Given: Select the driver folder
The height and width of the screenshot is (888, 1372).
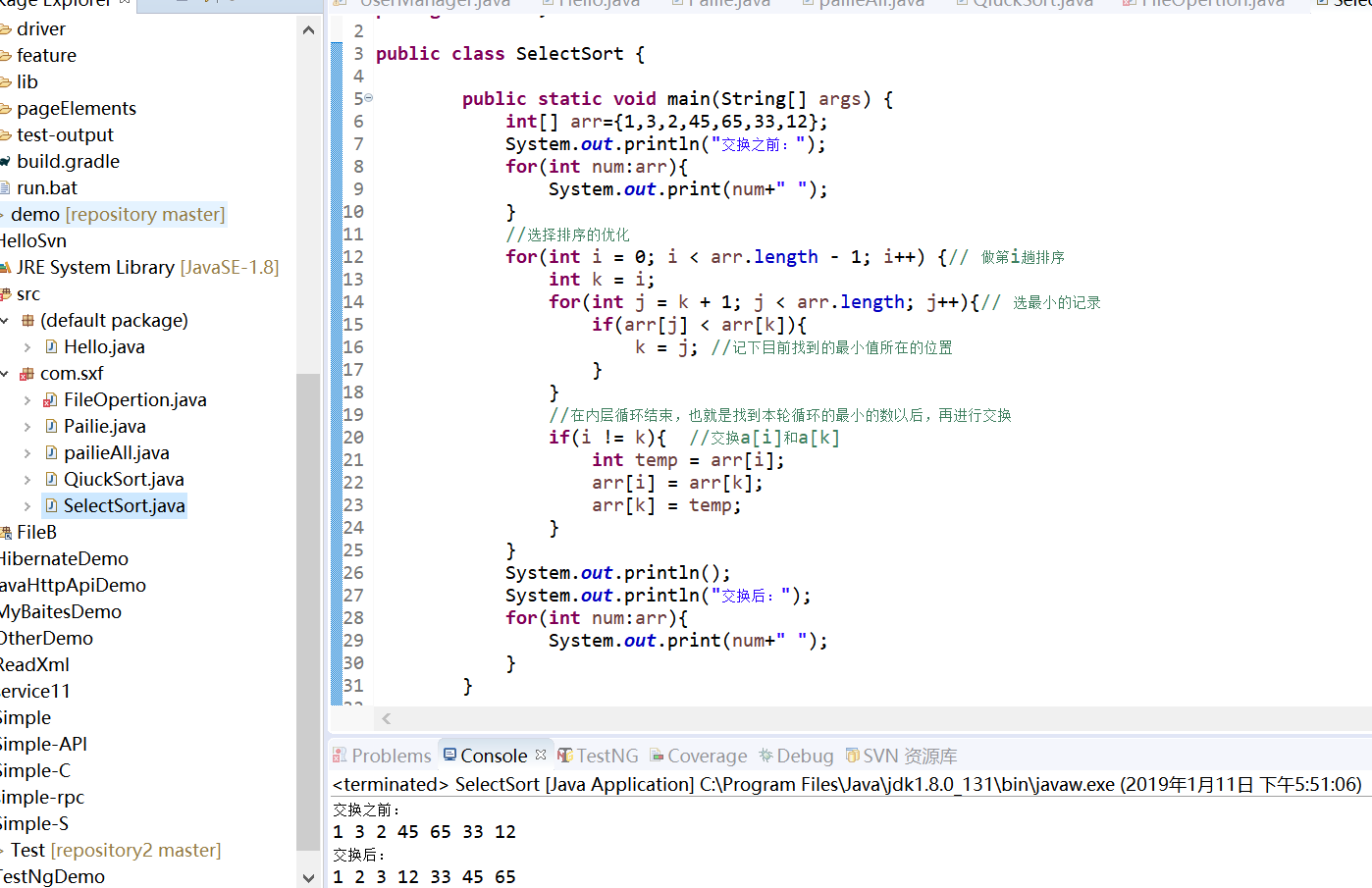Looking at the screenshot, I should (x=41, y=28).
